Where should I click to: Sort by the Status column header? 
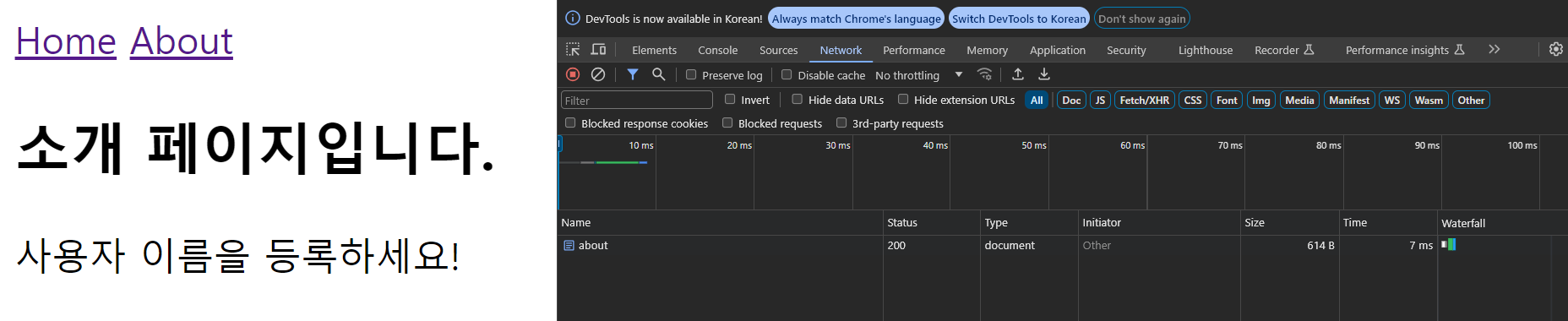point(932,223)
